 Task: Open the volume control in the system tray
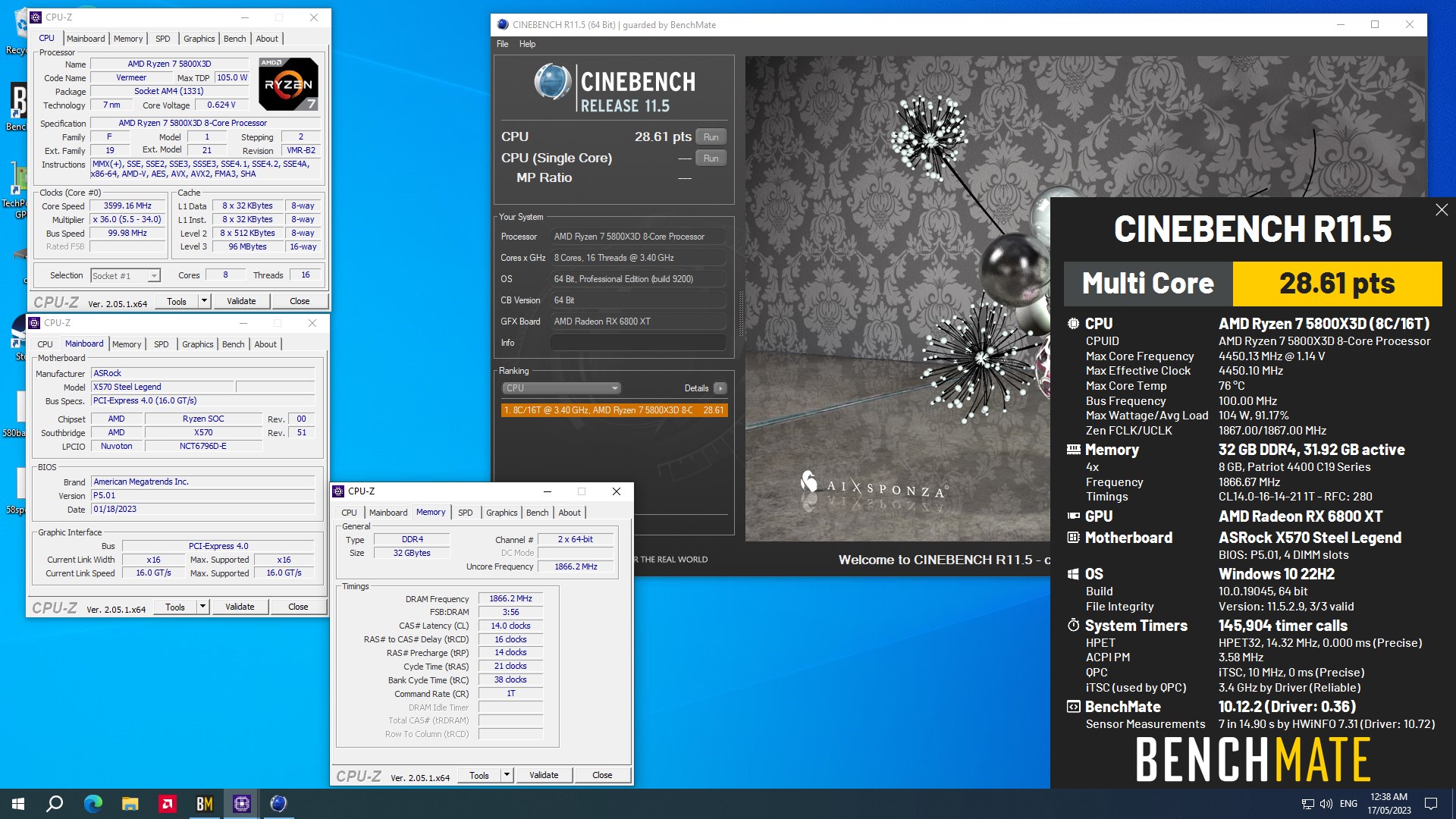click(1326, 804)
